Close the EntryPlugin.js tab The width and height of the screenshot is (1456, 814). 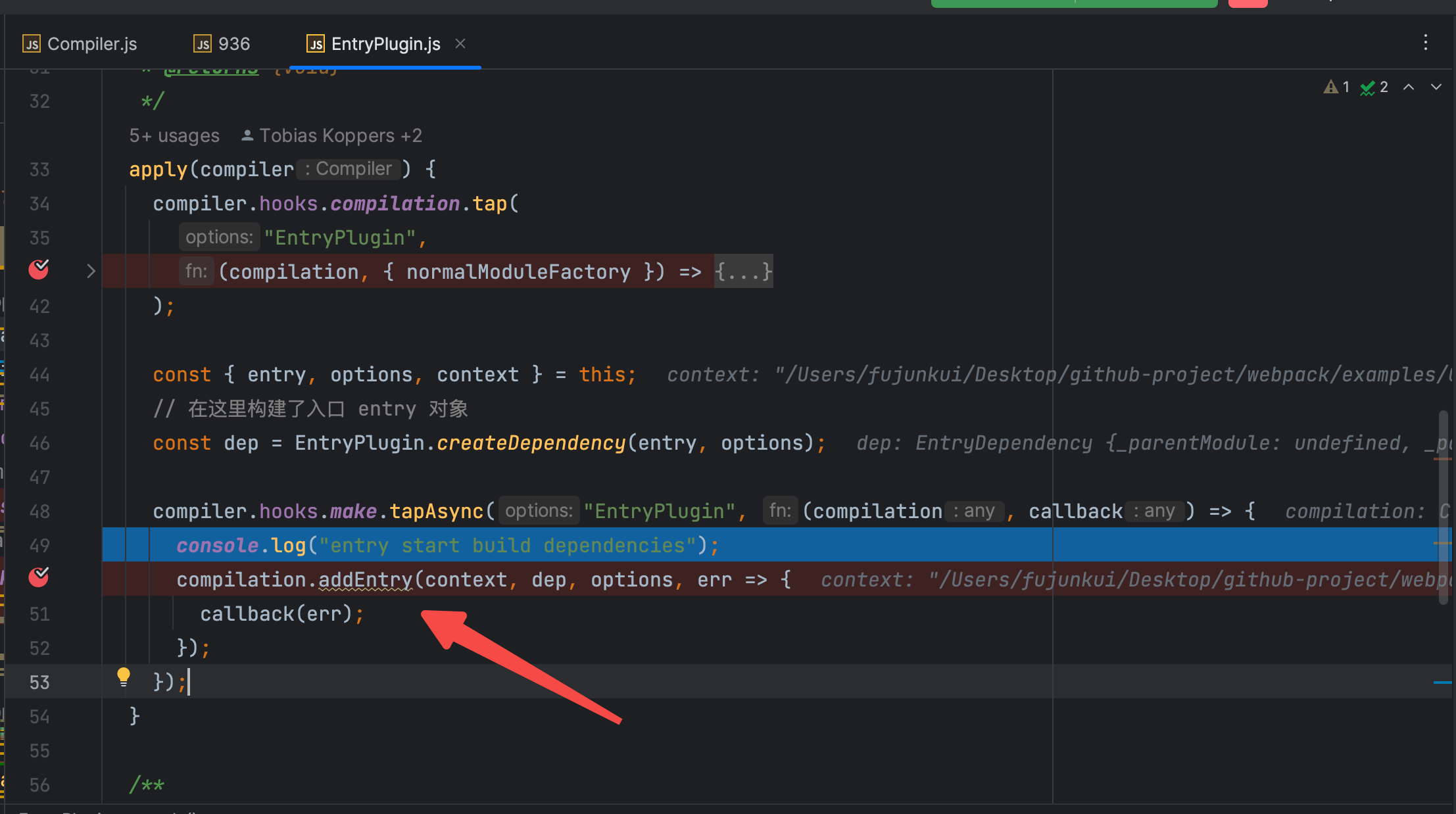point(460,43)
